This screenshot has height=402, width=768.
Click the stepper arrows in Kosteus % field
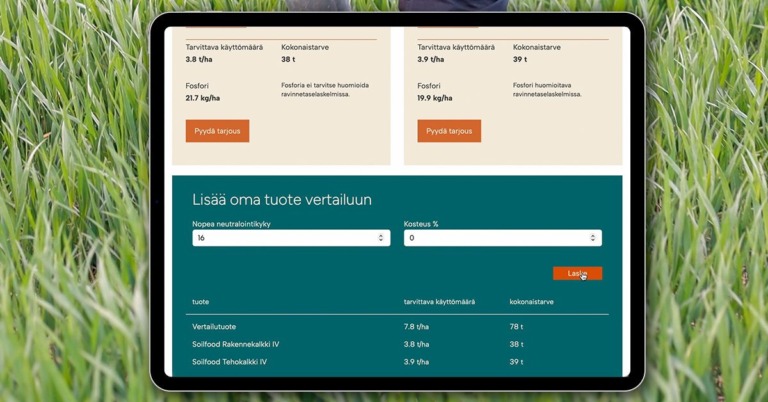pos(592,238)
